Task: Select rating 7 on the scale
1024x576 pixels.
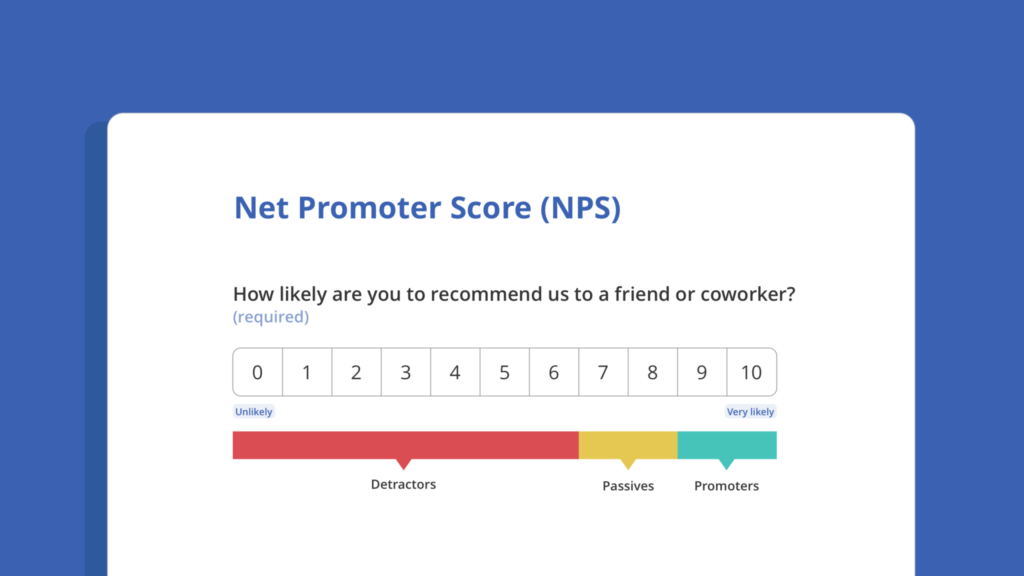Action: 603,372
